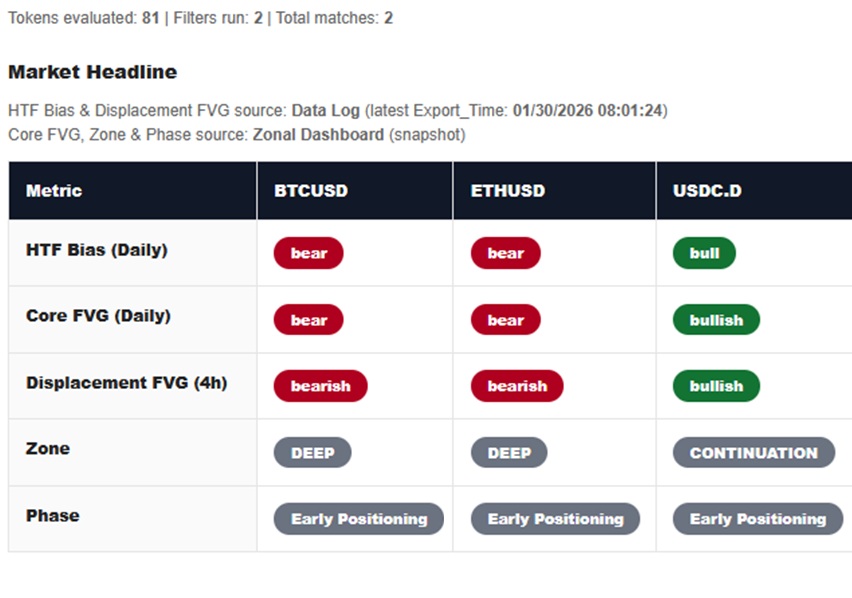Click BTCUSD Early Positioning phase badge
The height and width of the screenshot is (598, 852).
(359, 519)
